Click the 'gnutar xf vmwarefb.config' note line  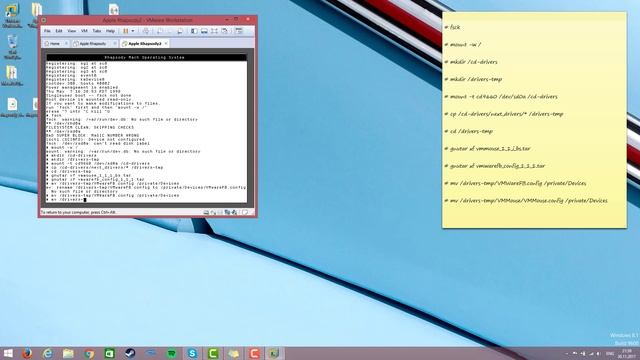point(495,166)
